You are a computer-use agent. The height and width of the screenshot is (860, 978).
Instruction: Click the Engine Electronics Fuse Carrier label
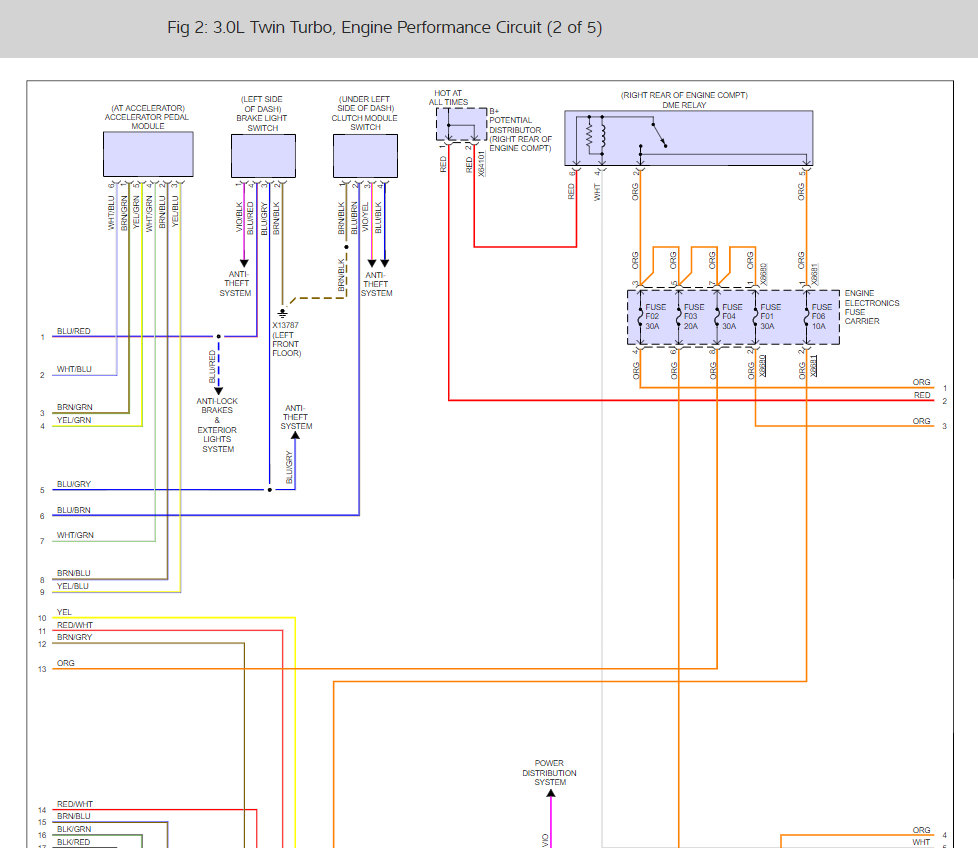point(872,307)
